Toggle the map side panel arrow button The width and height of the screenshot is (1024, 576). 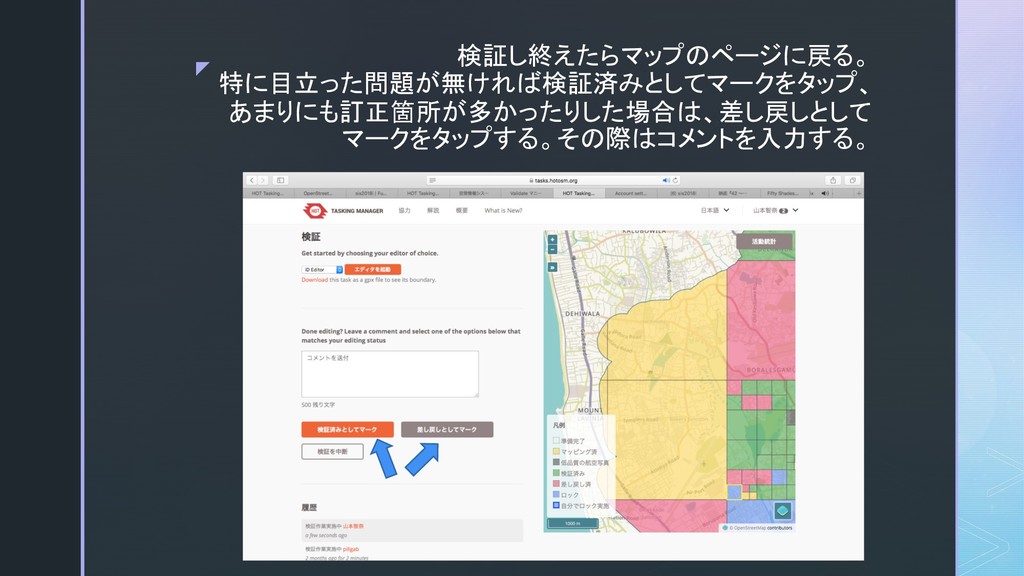tap(552, 267)
